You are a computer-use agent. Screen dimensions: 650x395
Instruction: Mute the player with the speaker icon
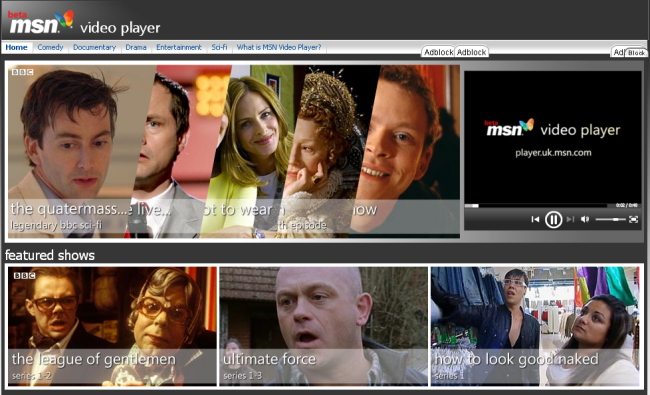click(x=585, y=219)
